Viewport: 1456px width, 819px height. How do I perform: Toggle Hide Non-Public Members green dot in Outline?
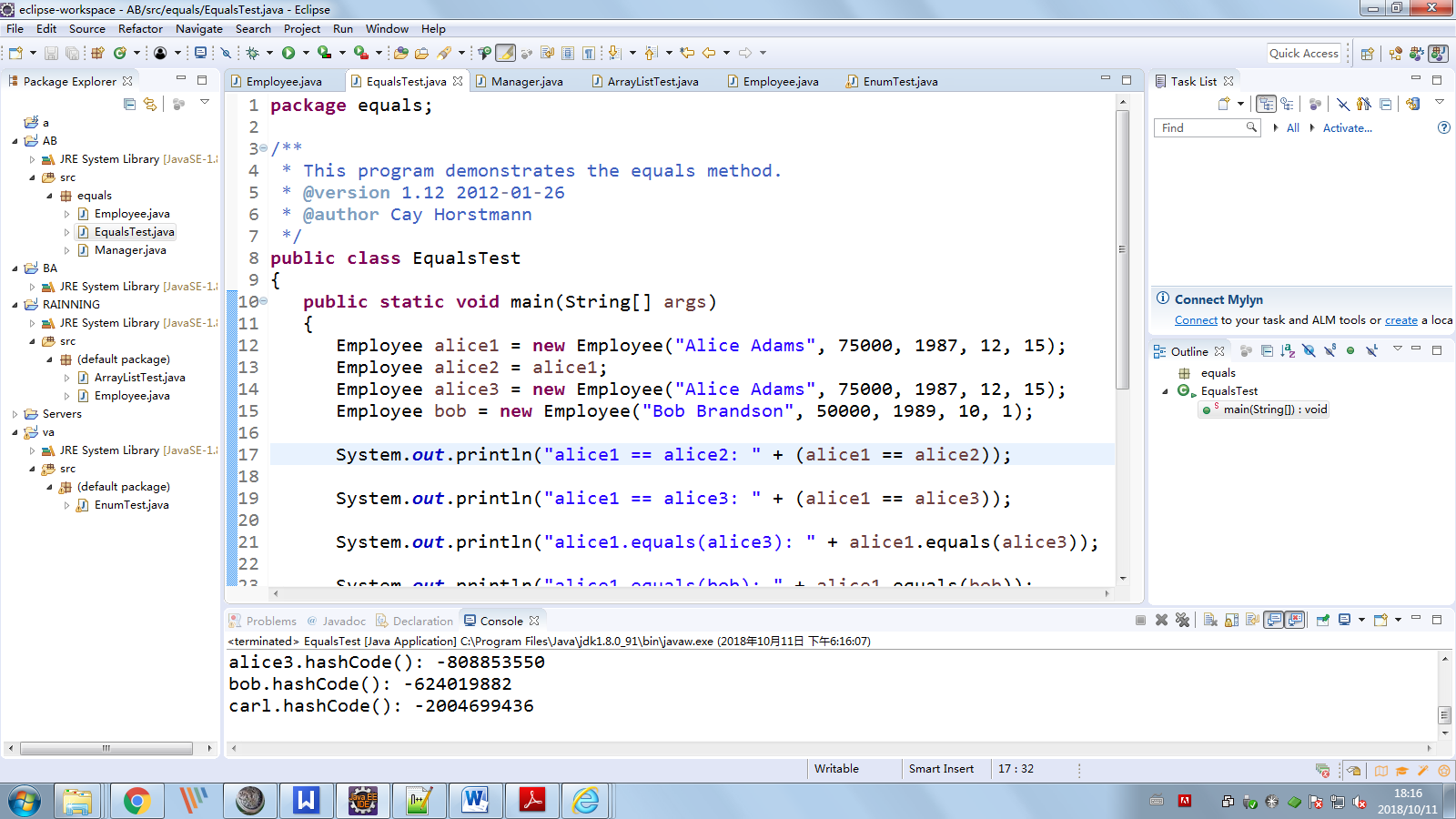pos(1350,350)
